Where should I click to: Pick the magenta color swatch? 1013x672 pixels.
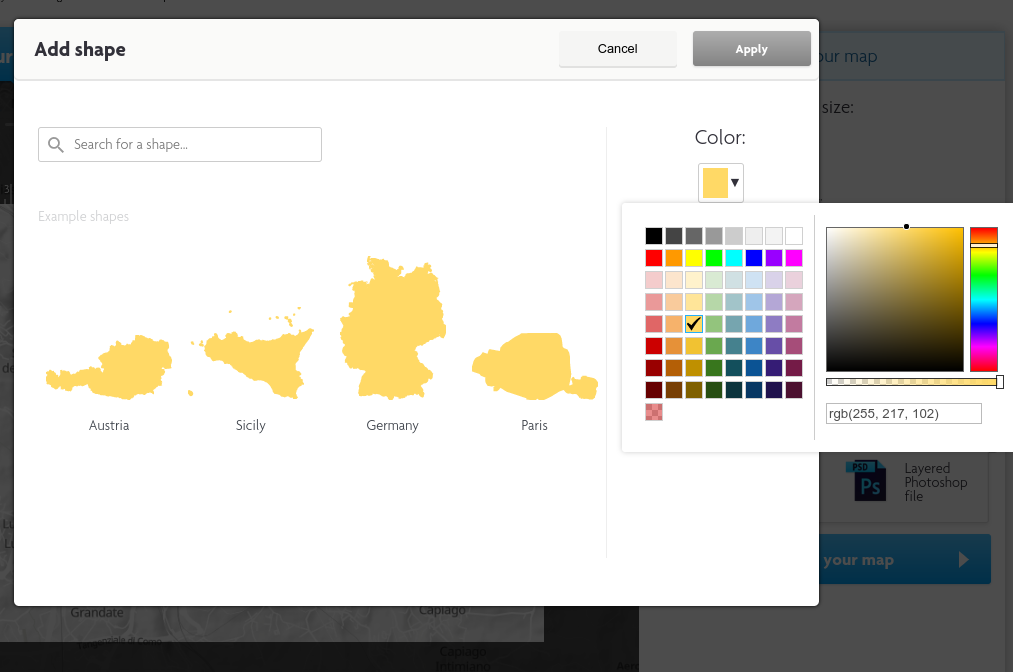pos(794,258)
